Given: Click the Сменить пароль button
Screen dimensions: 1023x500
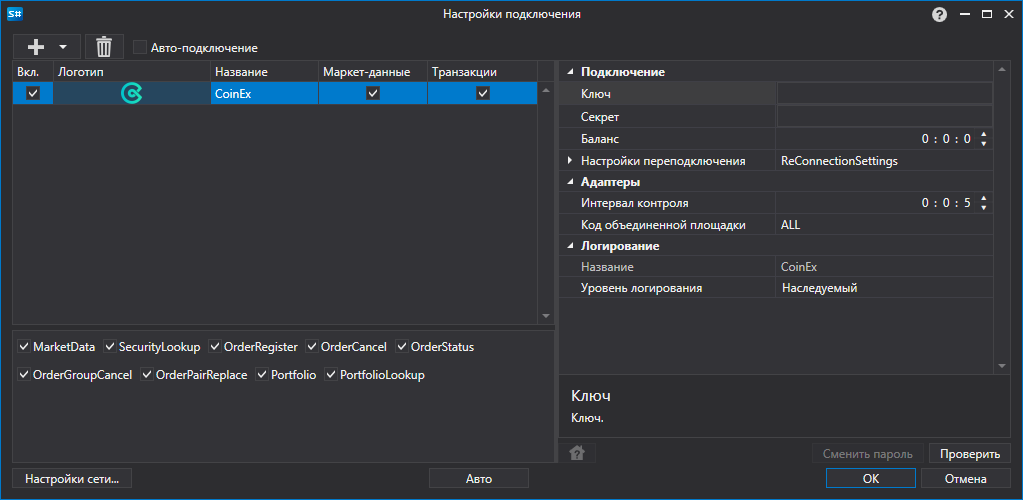Looking at the screenshot, I should coord(867,454).
